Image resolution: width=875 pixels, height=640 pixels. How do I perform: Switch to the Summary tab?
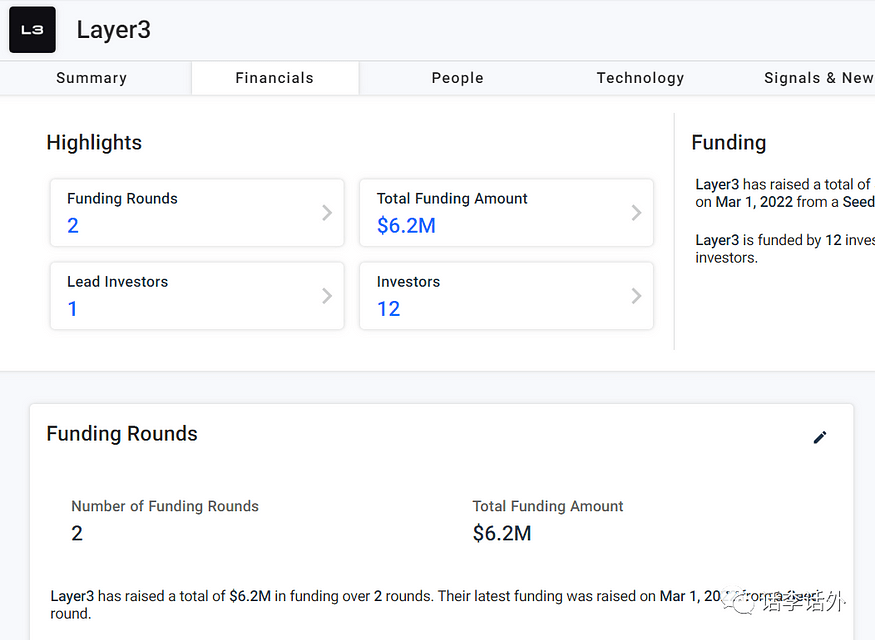coord(91,78)
